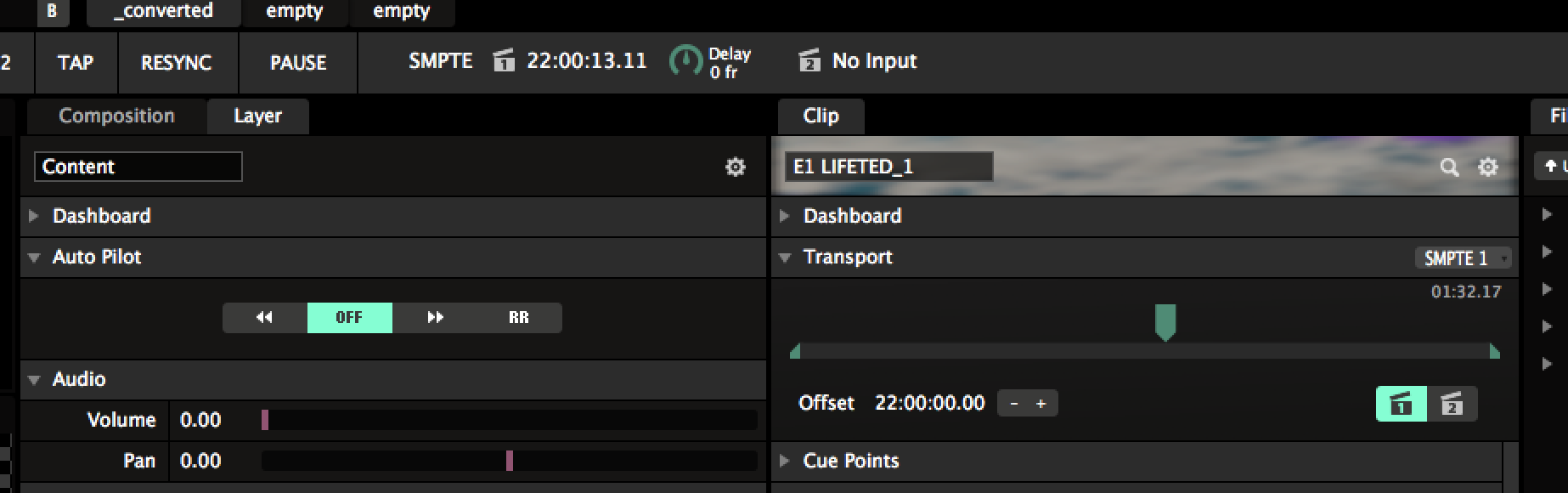
Task: Click the clip magnifier search icon
Action: pos(1449,167)
